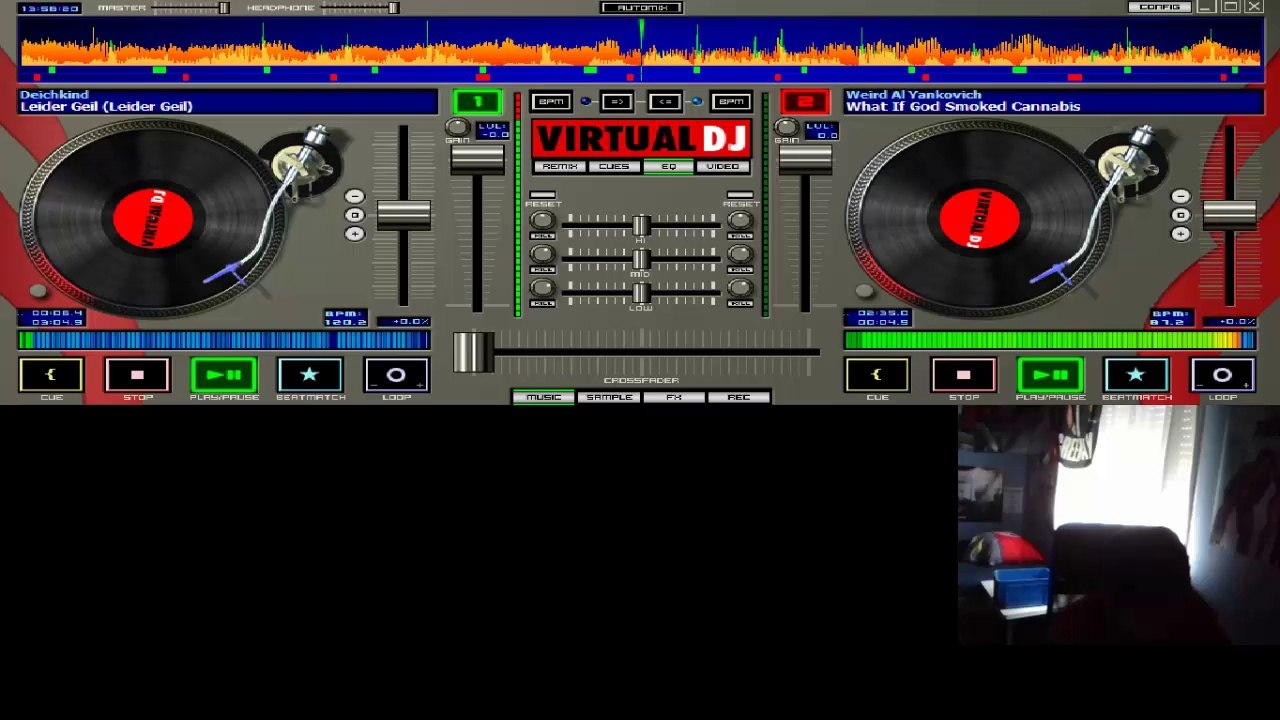Reset pitch with deck 1 zero button
1280x720 pixels.
coord(354,215)
